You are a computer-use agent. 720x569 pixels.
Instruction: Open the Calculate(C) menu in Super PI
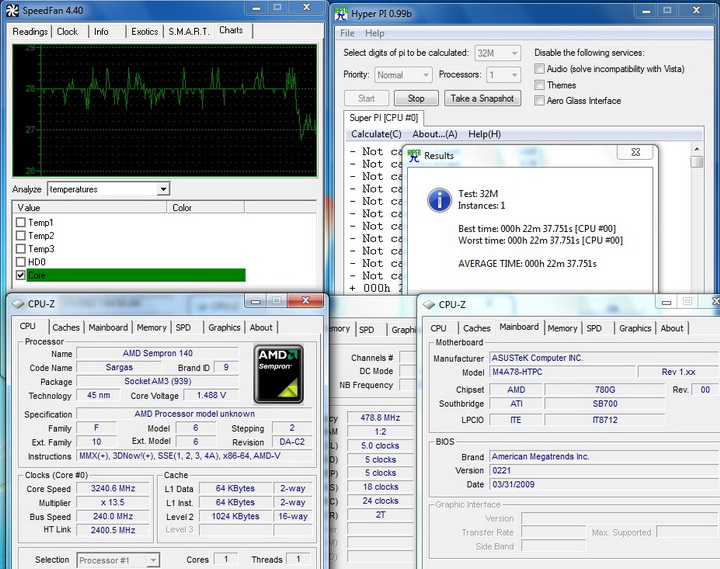[376, 134]
